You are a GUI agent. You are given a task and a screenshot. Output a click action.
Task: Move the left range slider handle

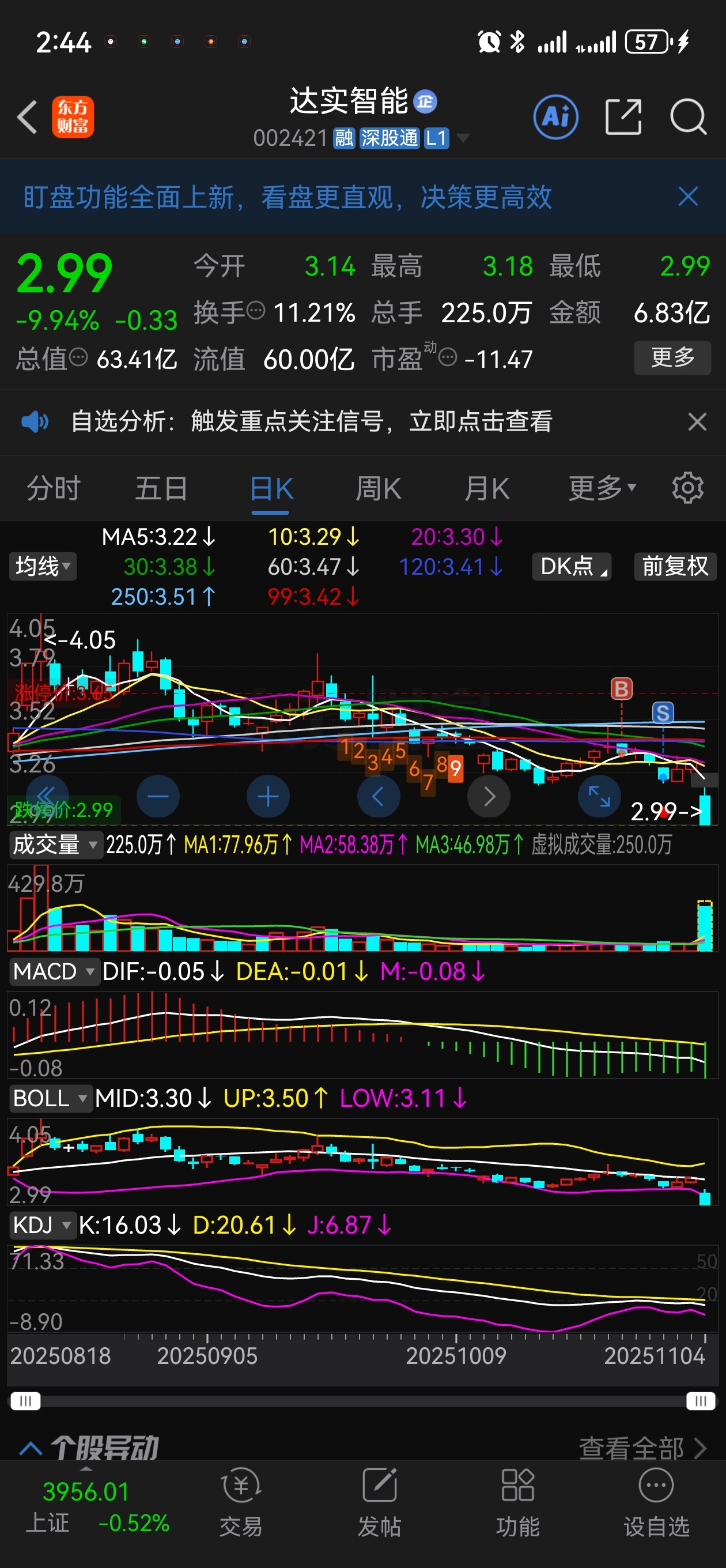(25, 1401)
